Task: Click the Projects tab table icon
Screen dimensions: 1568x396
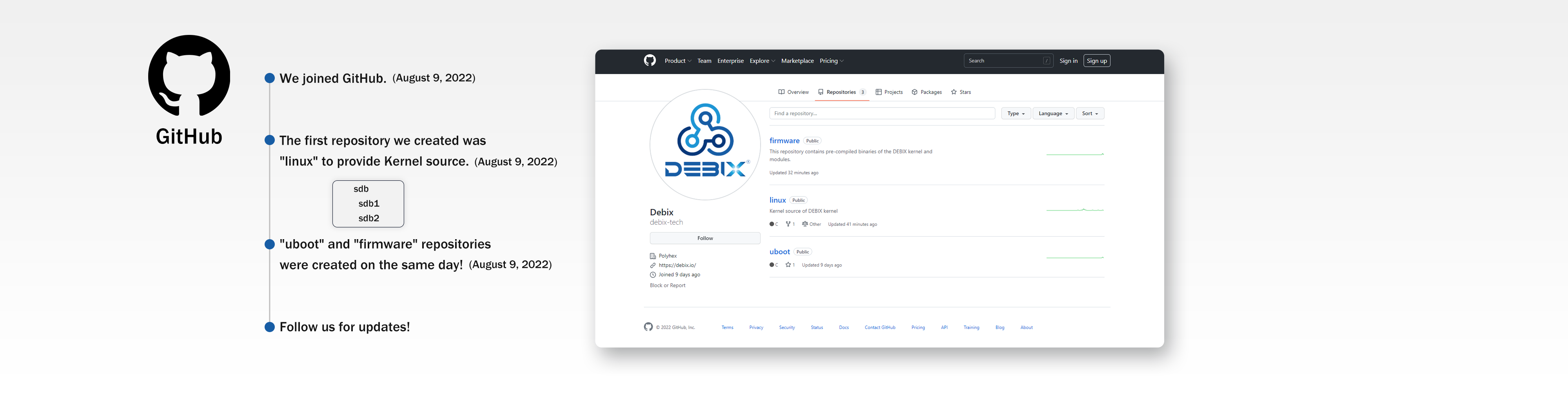Action: click(878, 92)
